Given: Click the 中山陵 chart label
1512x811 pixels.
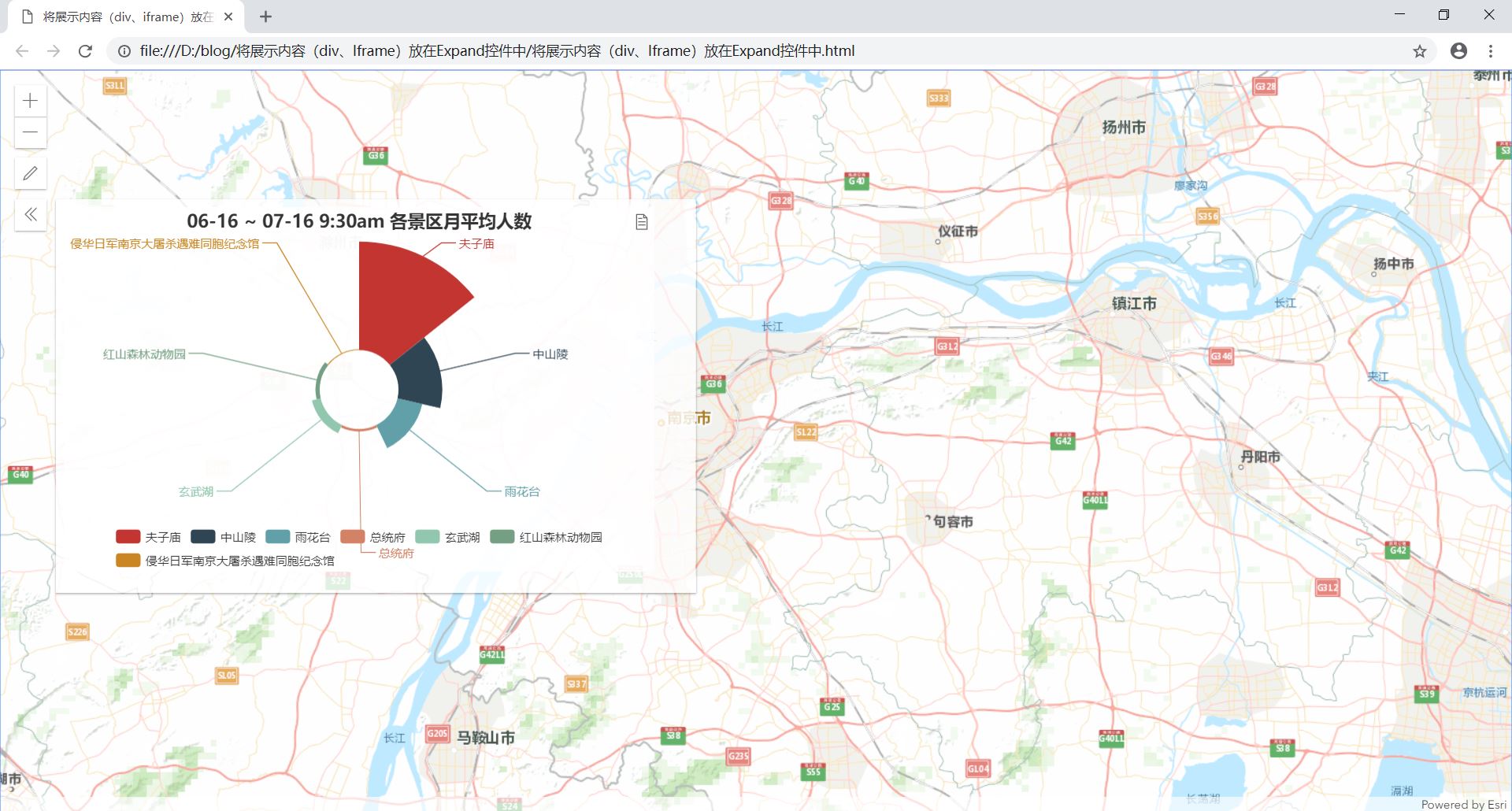Looking at the screenshot, I should click(550, 354).
